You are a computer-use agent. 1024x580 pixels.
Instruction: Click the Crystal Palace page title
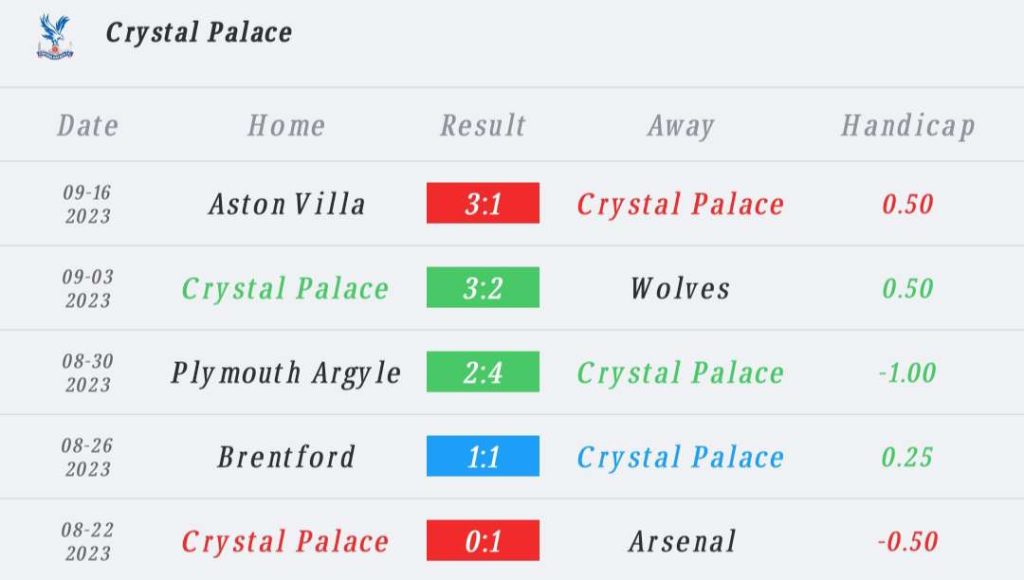click(x=199, y=32)
